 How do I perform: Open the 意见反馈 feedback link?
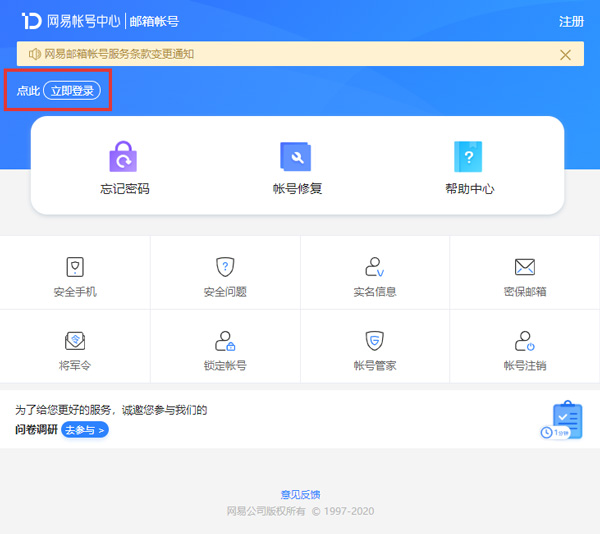coord(300,495)
